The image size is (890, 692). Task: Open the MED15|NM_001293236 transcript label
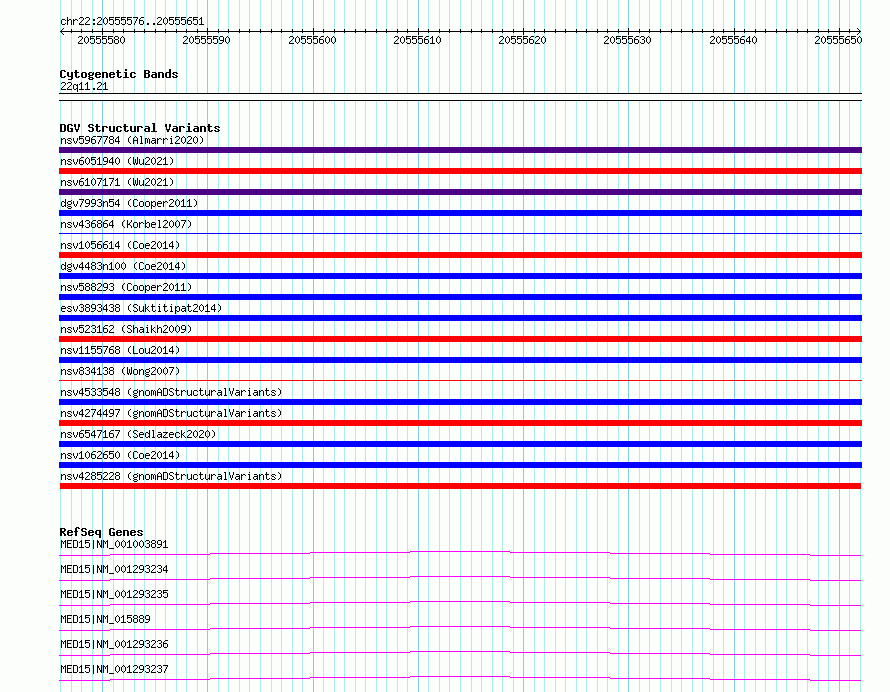[x=114, y=644]
